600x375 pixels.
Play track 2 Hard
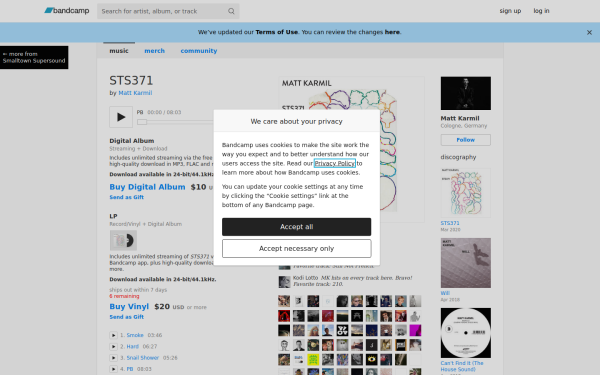(x=113, y=347)
